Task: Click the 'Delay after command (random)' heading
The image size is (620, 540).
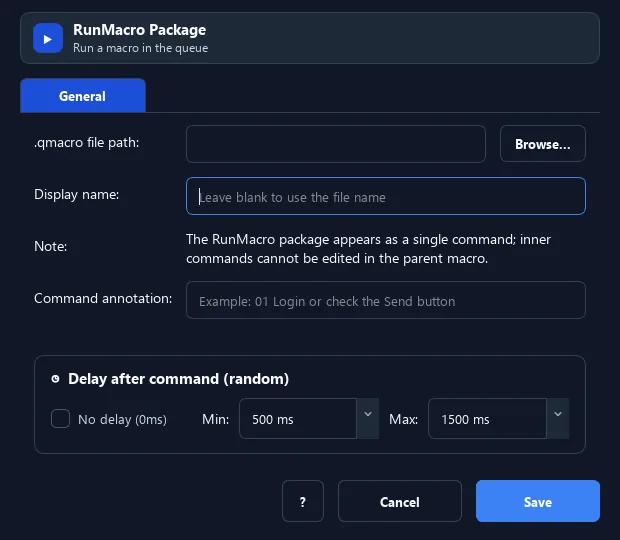Action: 178,379
